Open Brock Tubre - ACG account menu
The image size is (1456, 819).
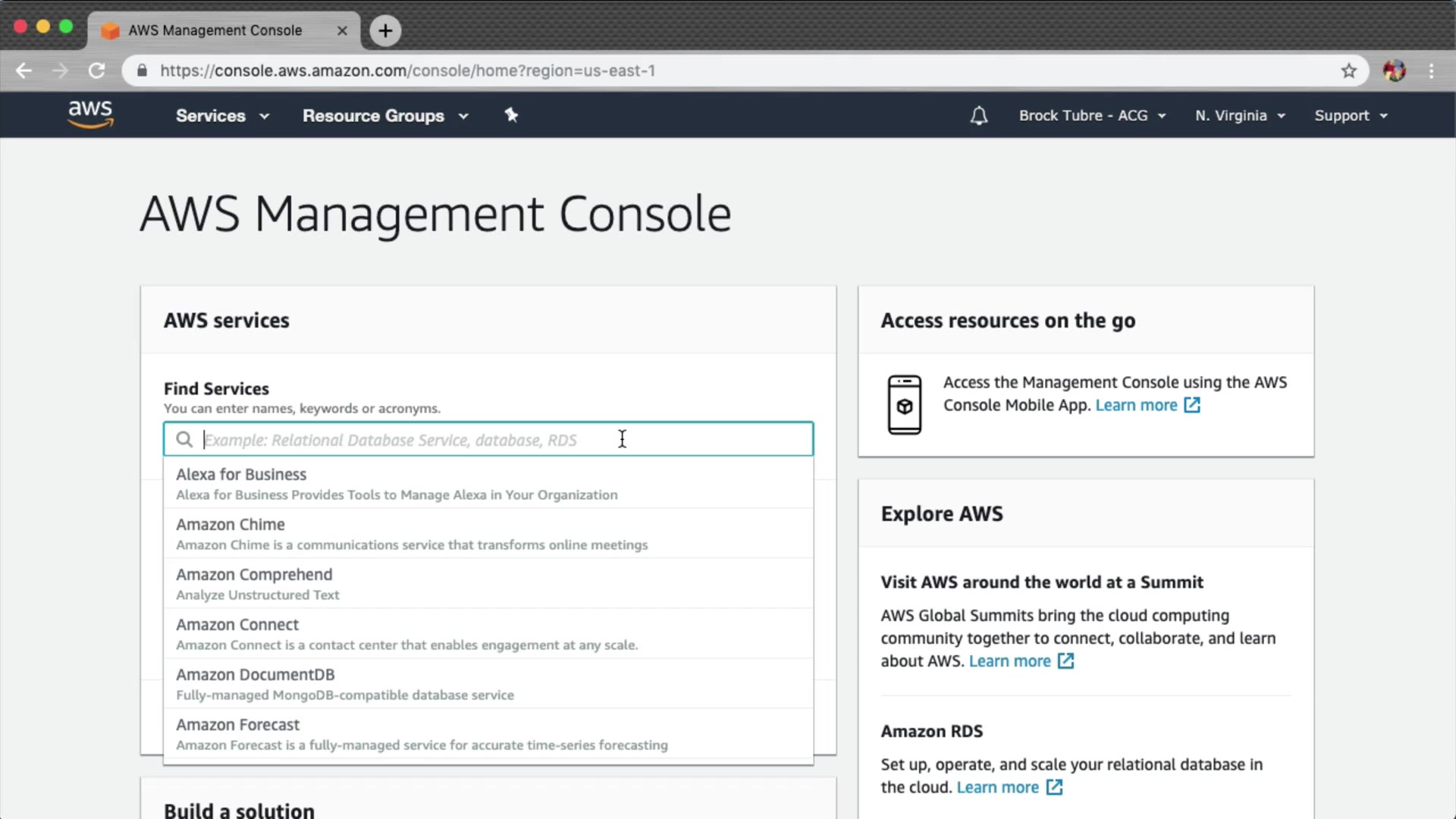point(1091,116)
